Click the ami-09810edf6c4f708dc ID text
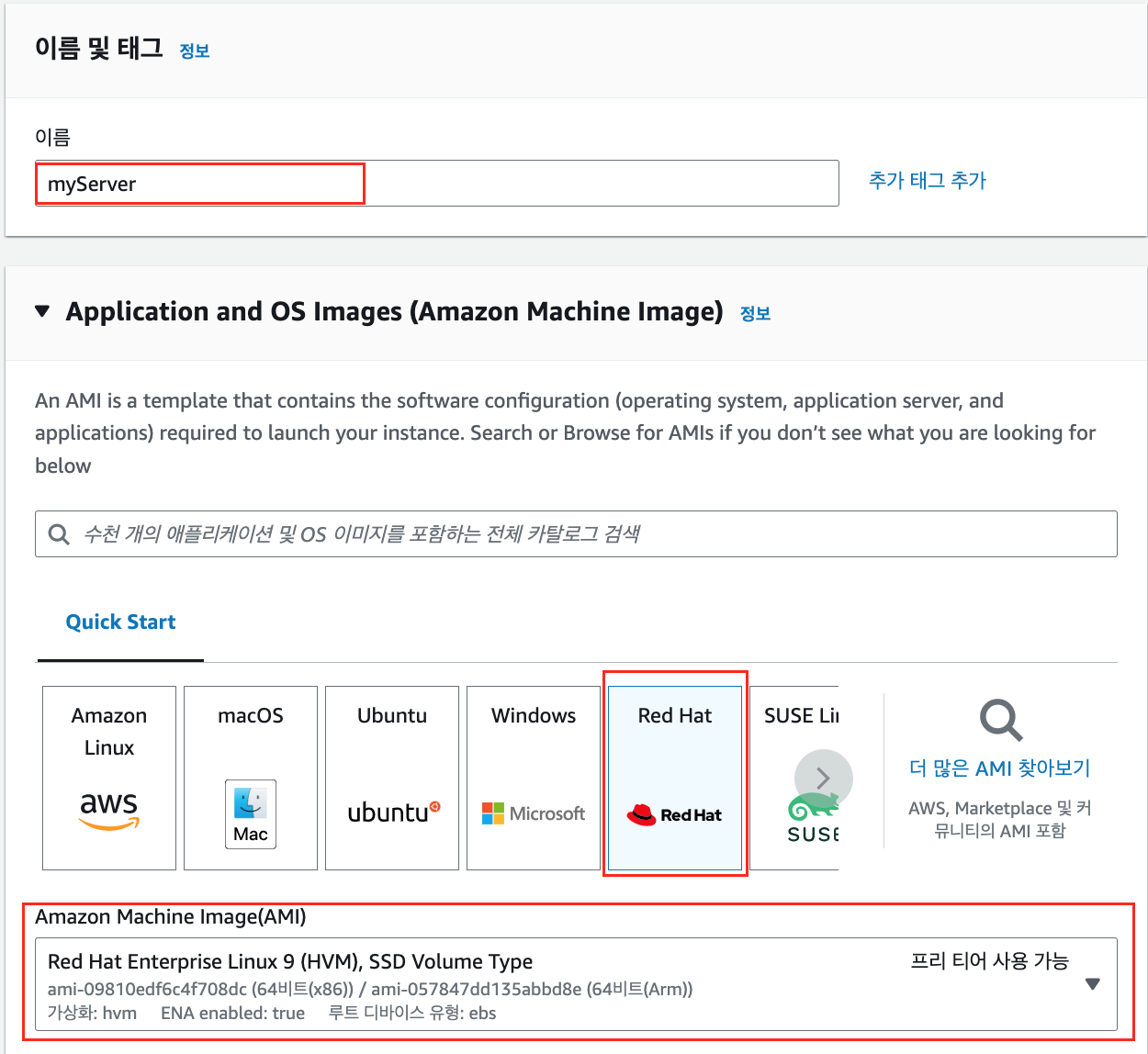Viewport: 1148px width, 1054px height. click(147, 989)
